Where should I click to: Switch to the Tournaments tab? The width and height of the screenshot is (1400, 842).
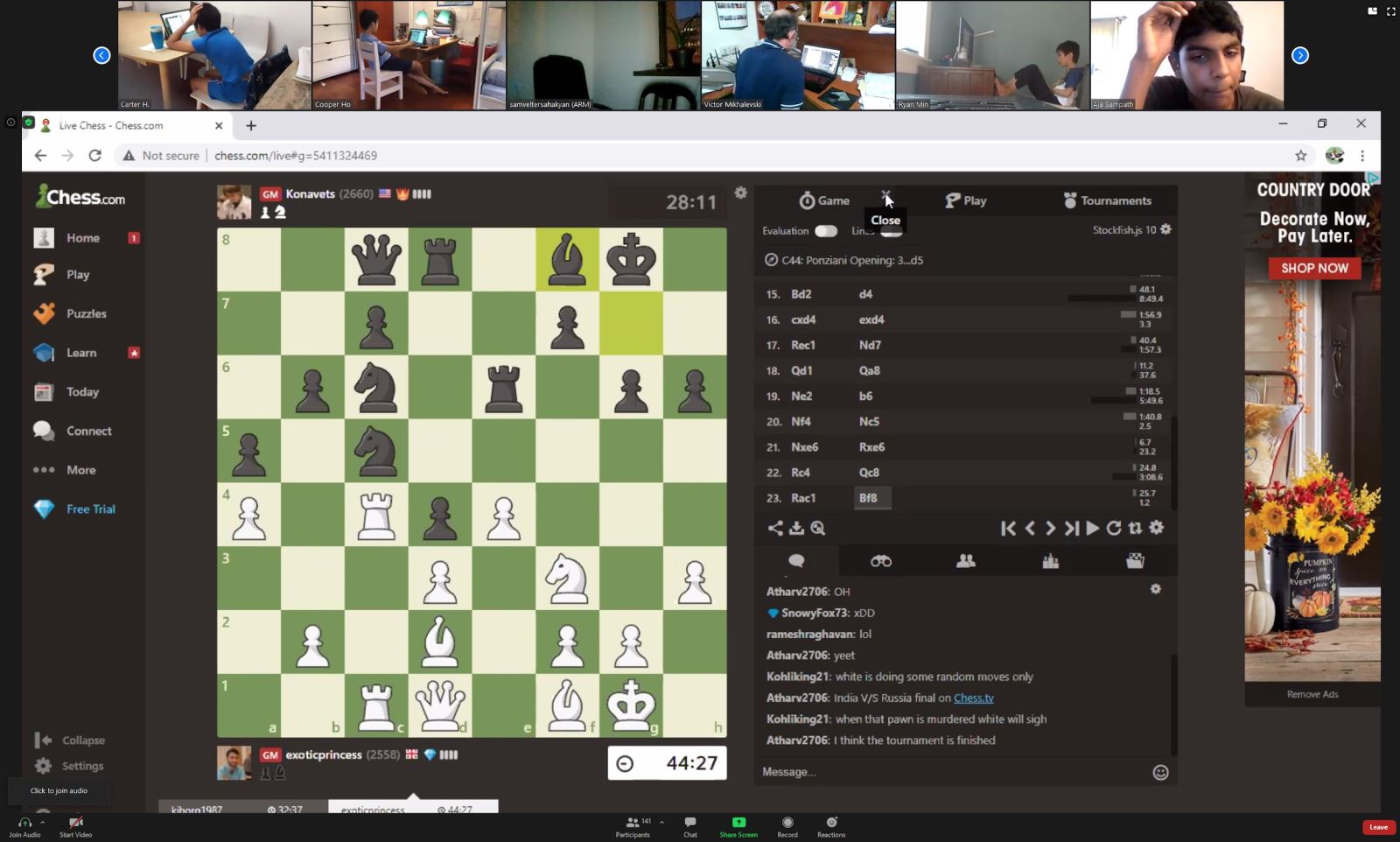(x=1107, y=200)
